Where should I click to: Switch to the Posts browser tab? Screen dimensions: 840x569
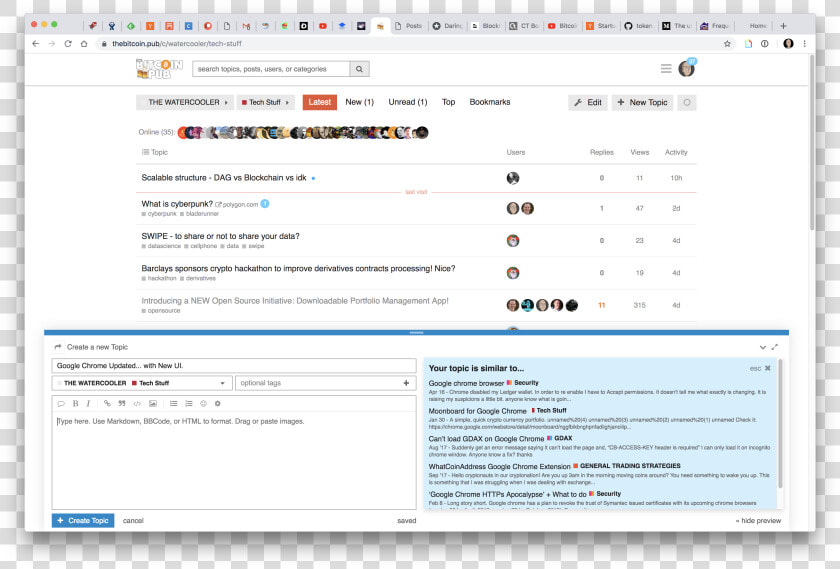click(x=408, y=26)
